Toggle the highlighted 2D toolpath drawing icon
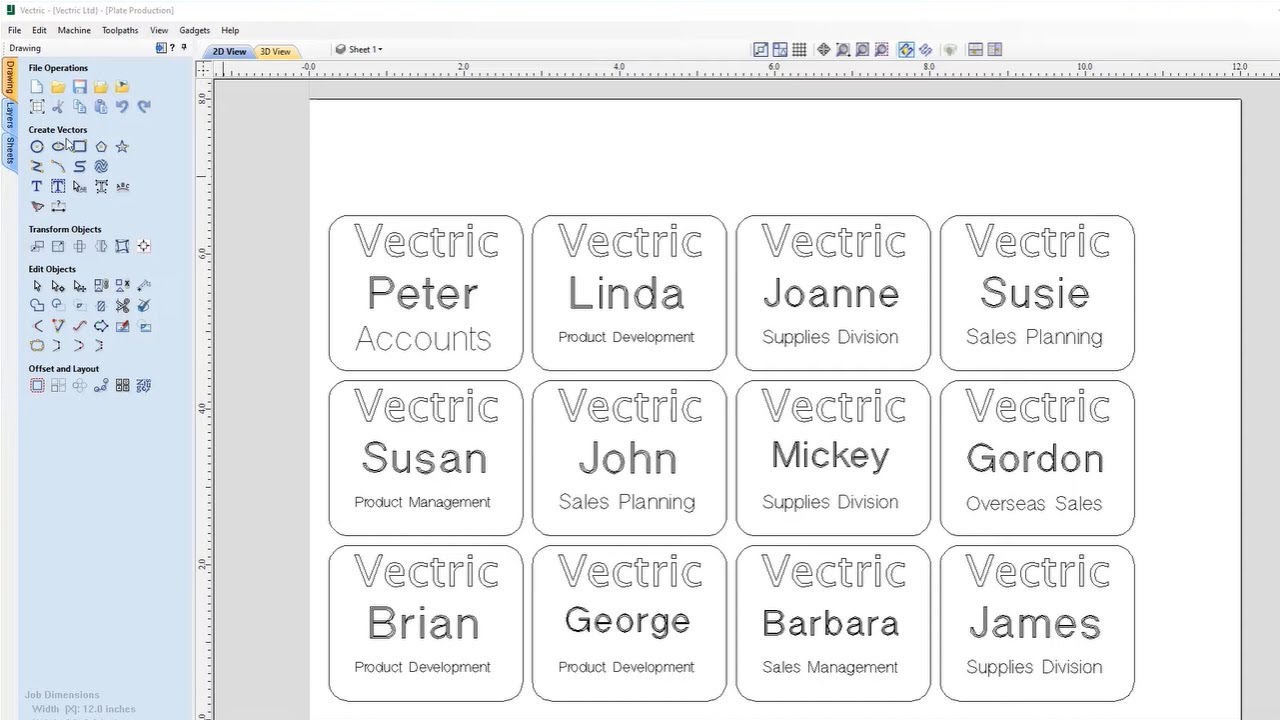This screenshot has width=1280, height=720. (906, 50)
